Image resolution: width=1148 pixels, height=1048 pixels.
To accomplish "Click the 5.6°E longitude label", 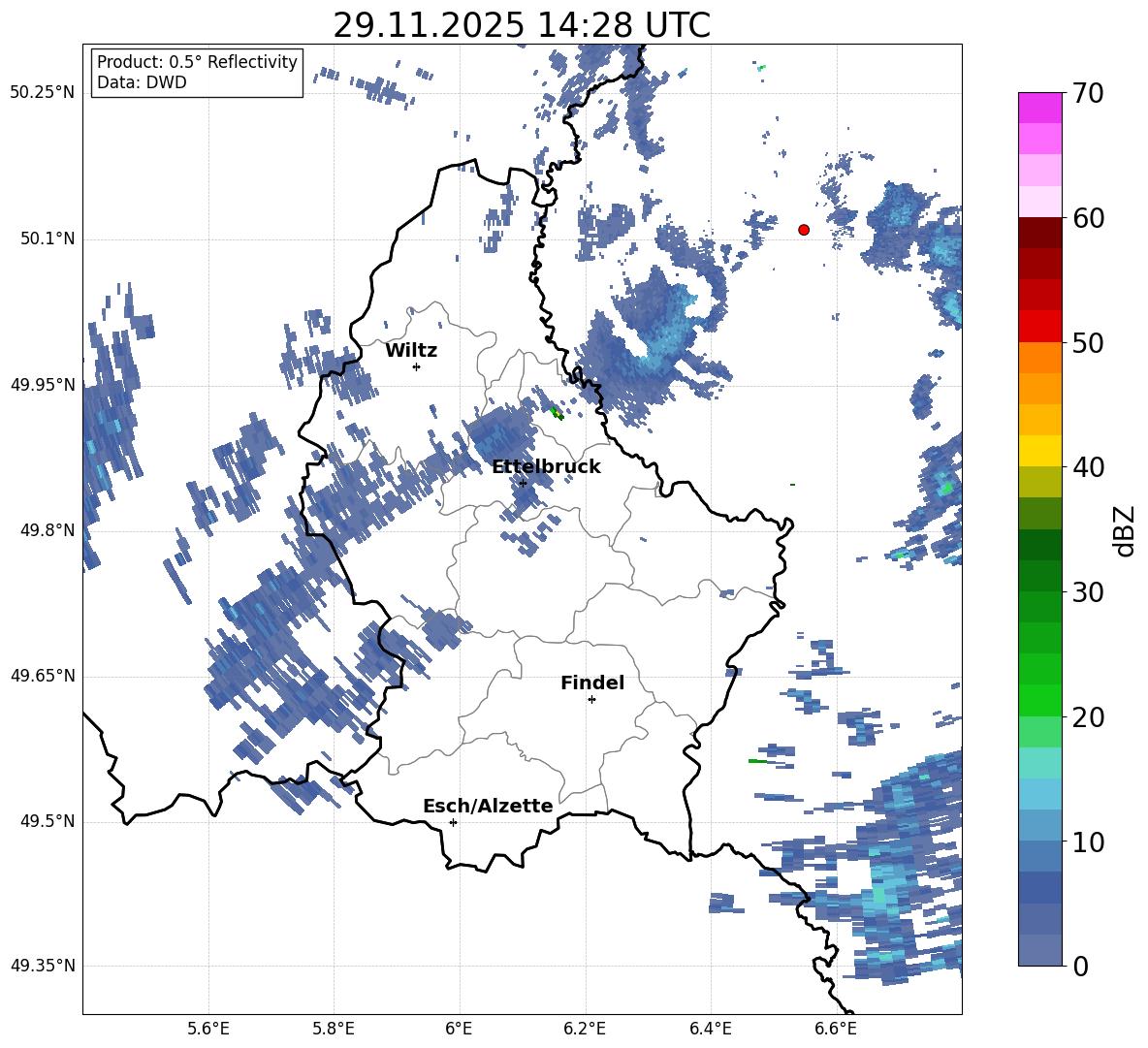I will (208, 1029).
